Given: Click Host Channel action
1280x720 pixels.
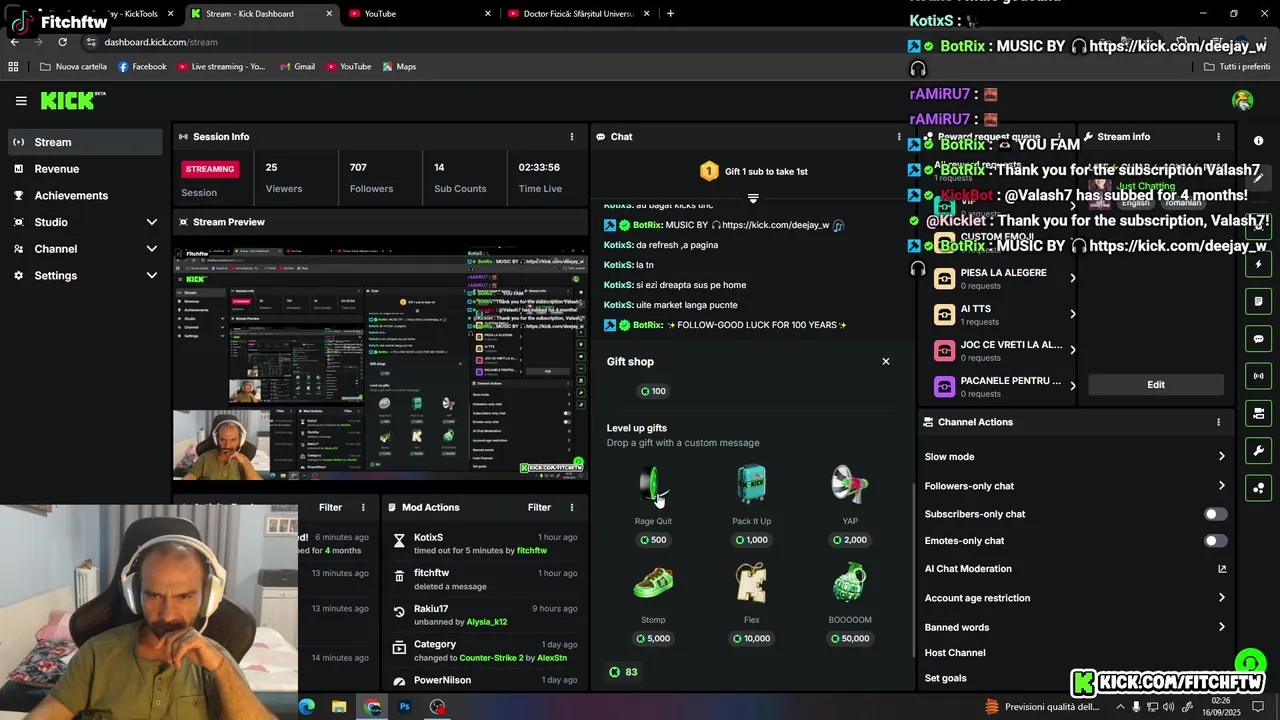Looking at the screenshot, I should pos(955,653).
